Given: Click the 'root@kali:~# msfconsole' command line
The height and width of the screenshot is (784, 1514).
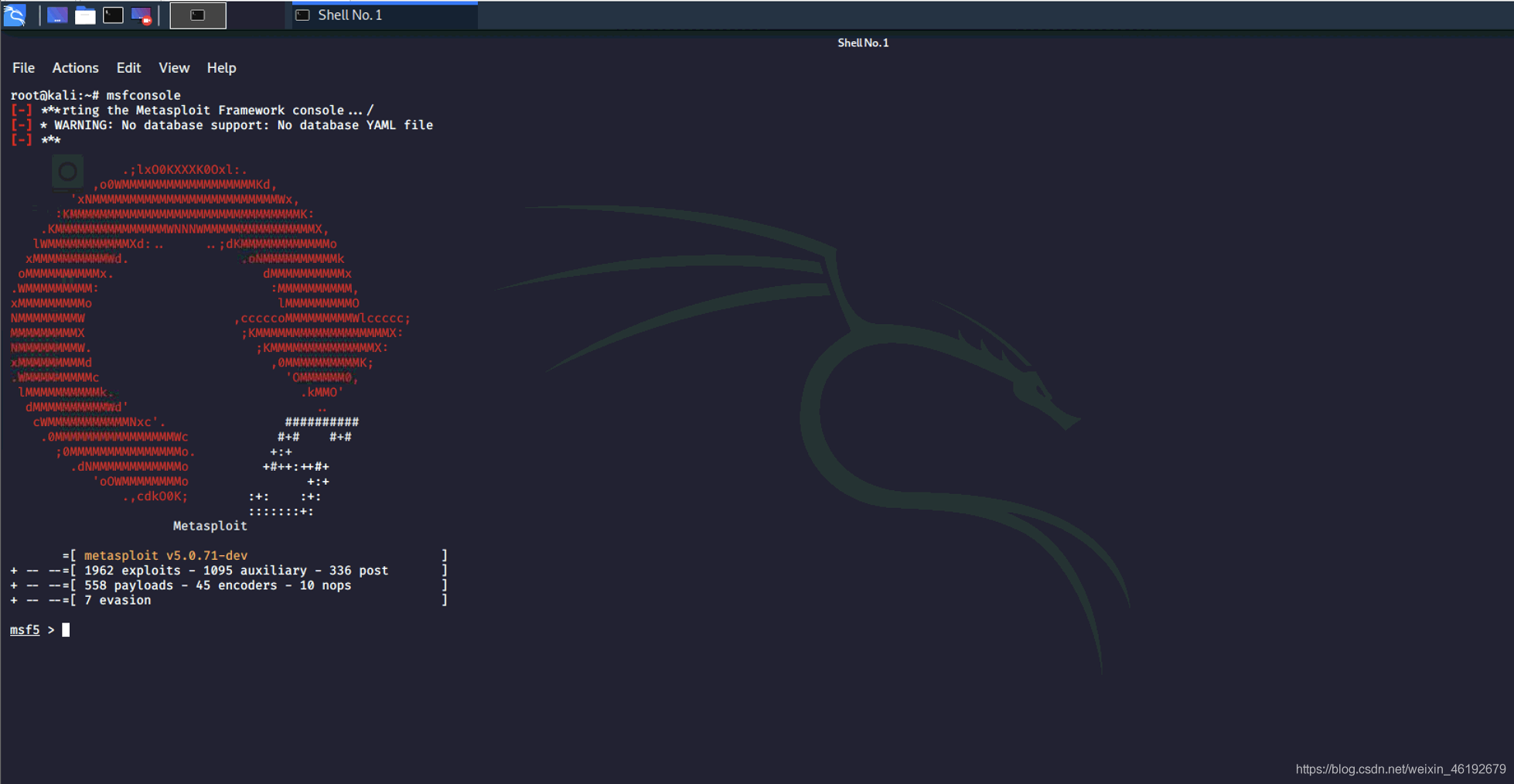Looking at the screenshot, I should [96, 95].
